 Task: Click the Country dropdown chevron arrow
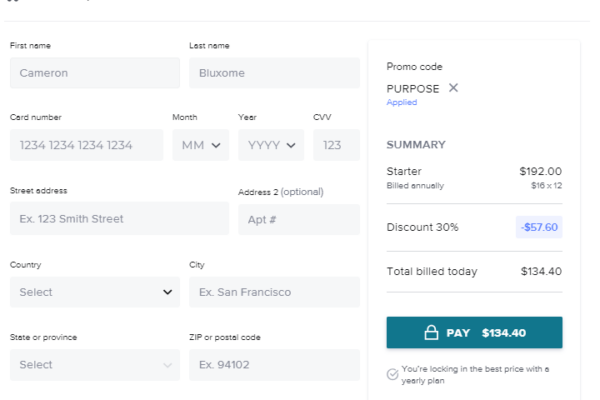click(167, 292)
